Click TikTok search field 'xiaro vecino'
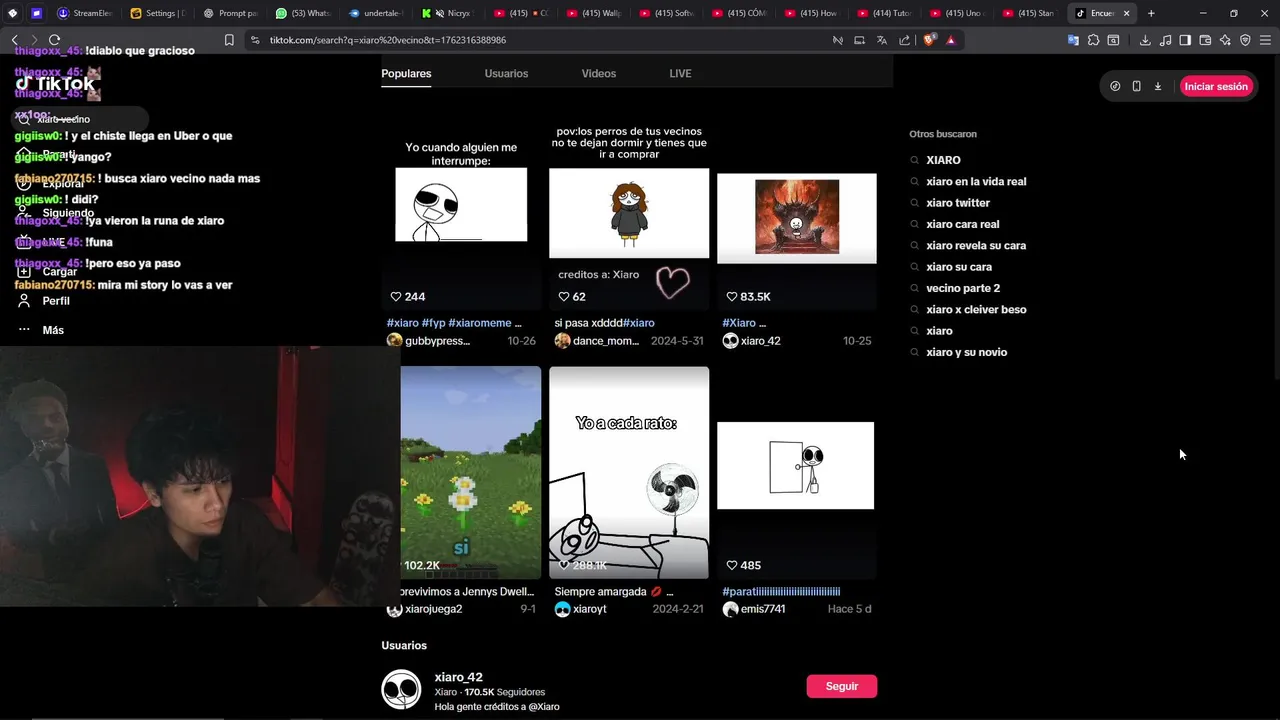 pos(80,119)
